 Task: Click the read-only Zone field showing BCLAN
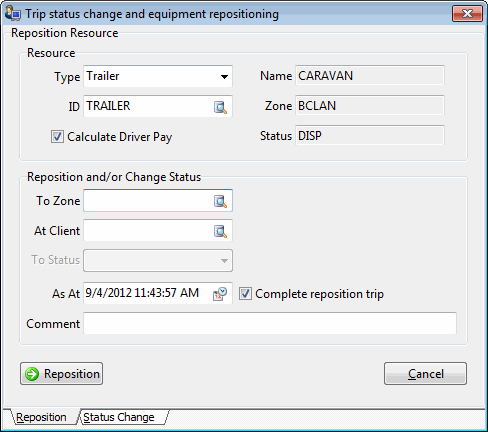coord(370,106)
